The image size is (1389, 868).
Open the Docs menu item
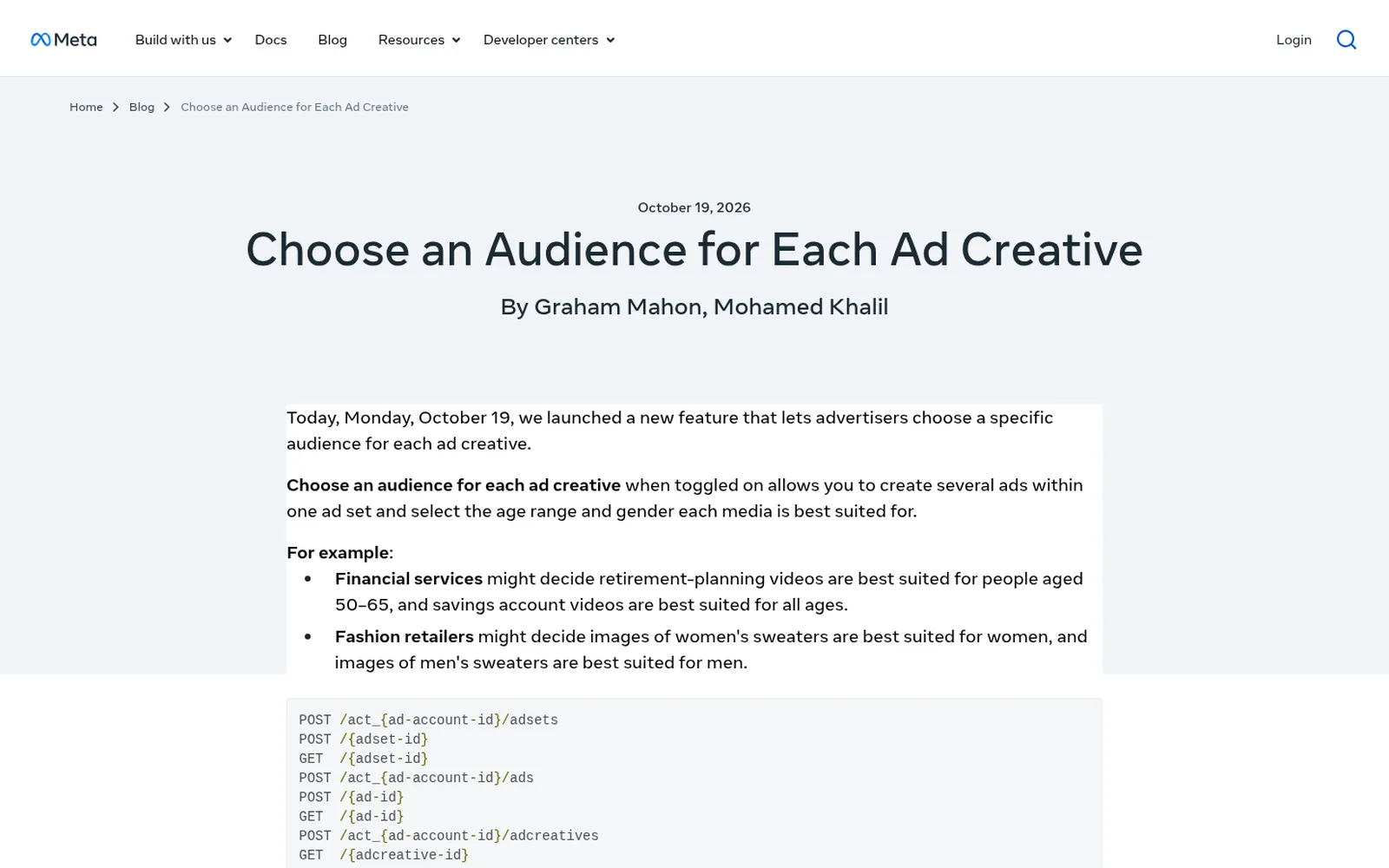(271, 40)
